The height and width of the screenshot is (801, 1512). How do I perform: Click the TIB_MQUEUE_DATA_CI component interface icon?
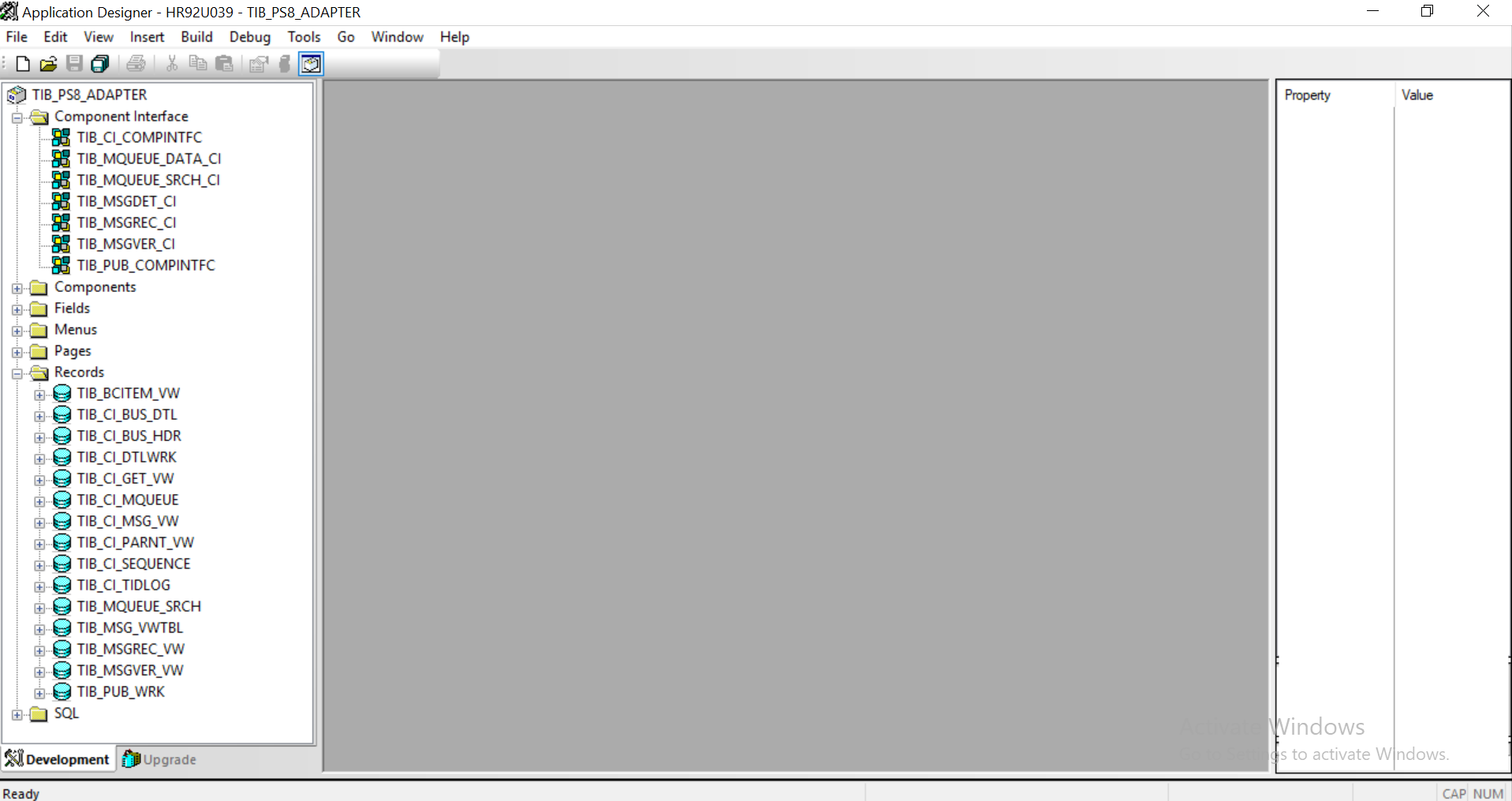click(61, 159)
